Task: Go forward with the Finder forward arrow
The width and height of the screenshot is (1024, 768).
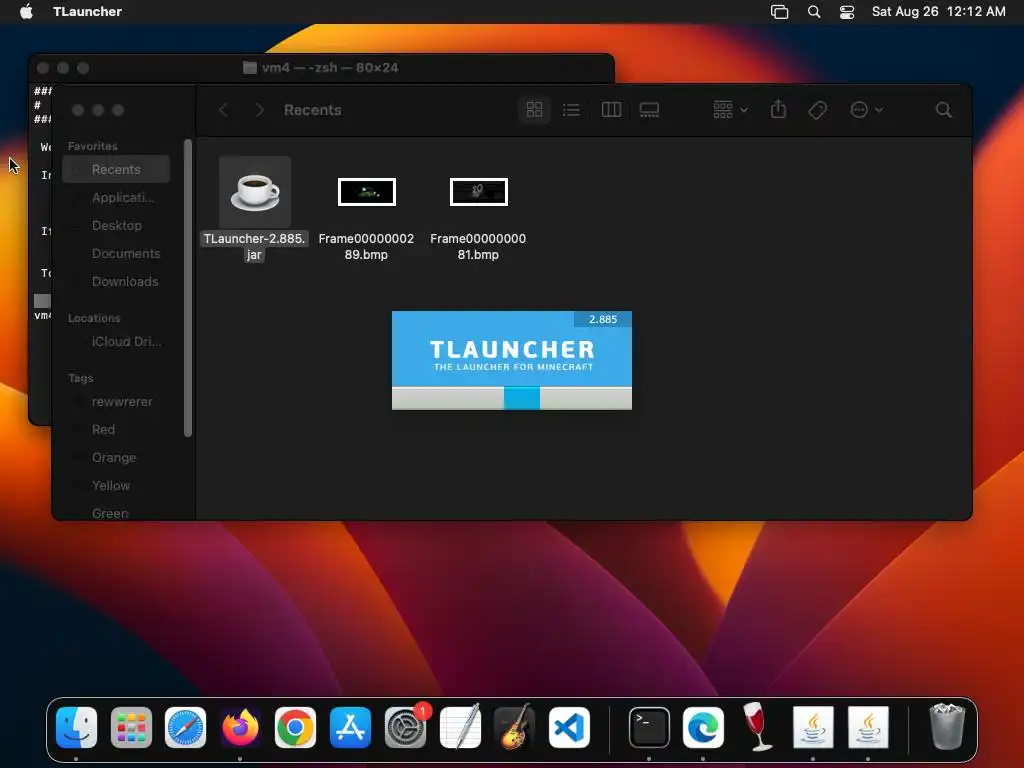Action: coord(259,110)
